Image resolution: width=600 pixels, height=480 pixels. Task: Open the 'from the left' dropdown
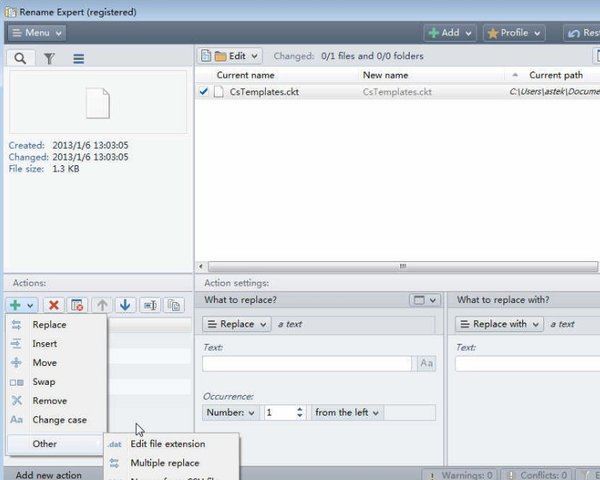347,412
